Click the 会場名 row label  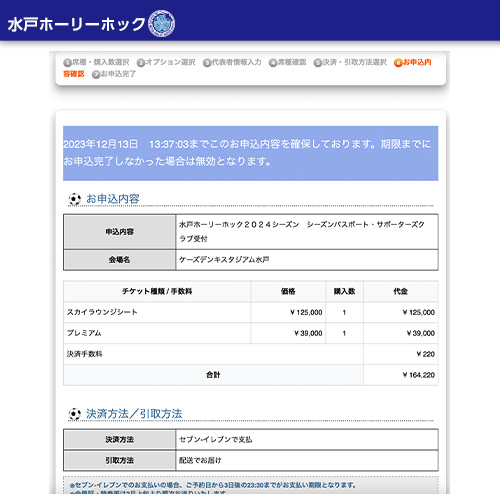click(x=120, y=260)
